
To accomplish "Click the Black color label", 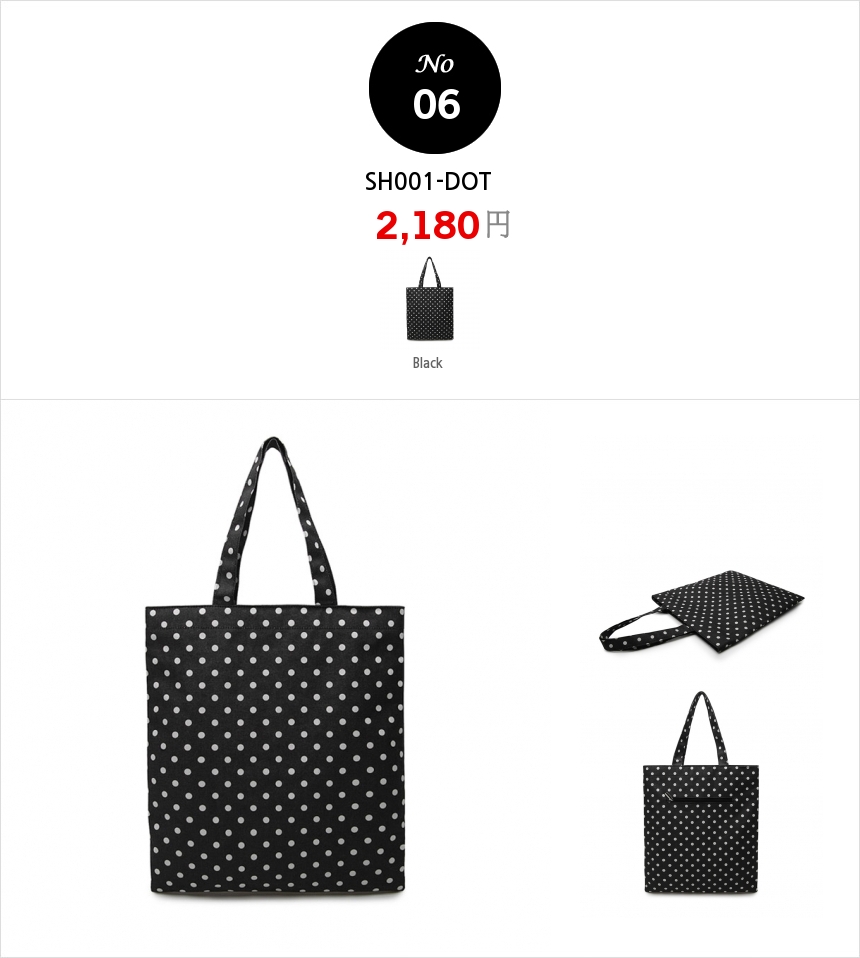I will [x=428, y=363].
